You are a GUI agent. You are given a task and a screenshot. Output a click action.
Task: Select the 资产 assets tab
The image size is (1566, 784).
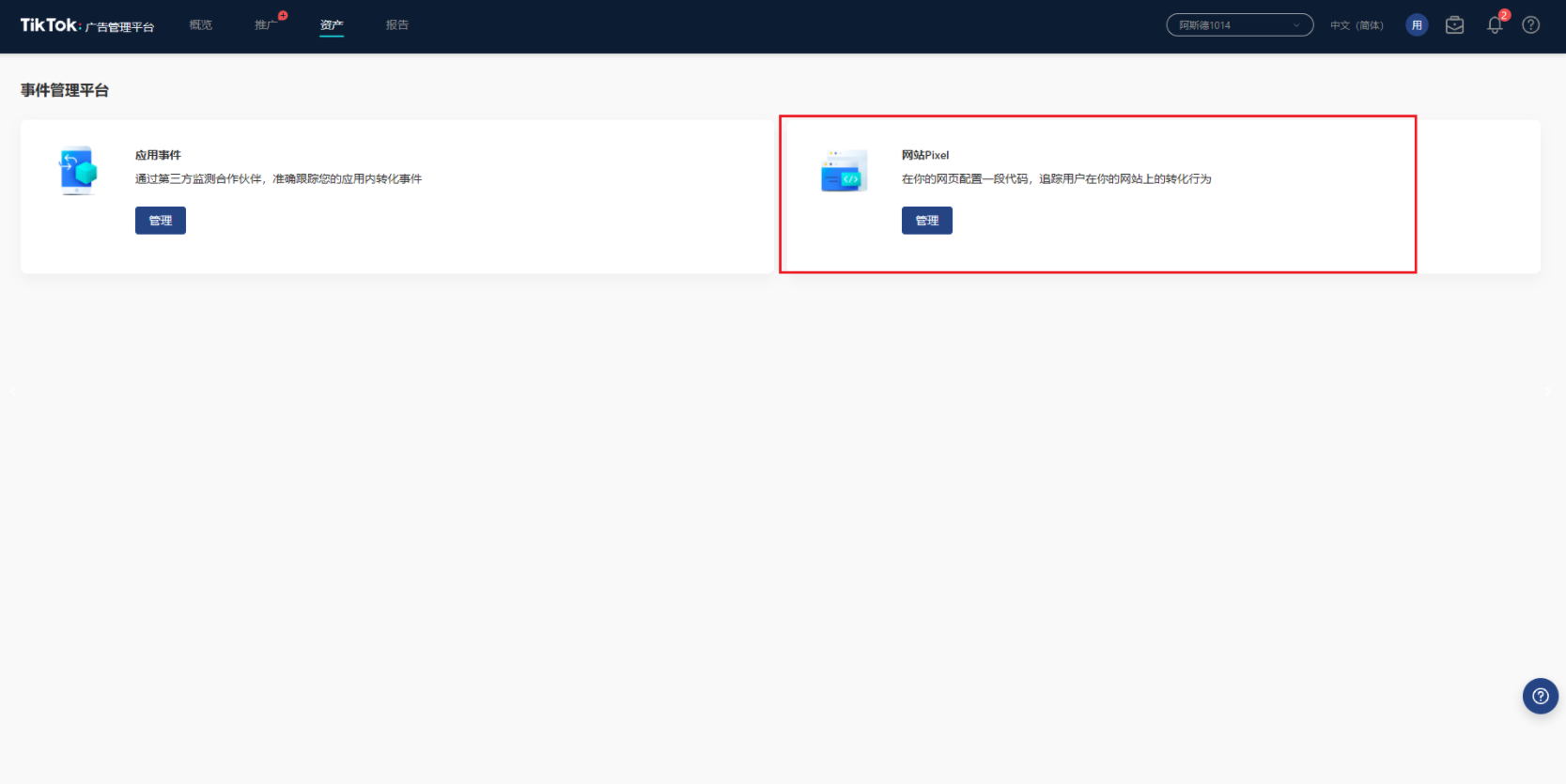pos(332,25)
